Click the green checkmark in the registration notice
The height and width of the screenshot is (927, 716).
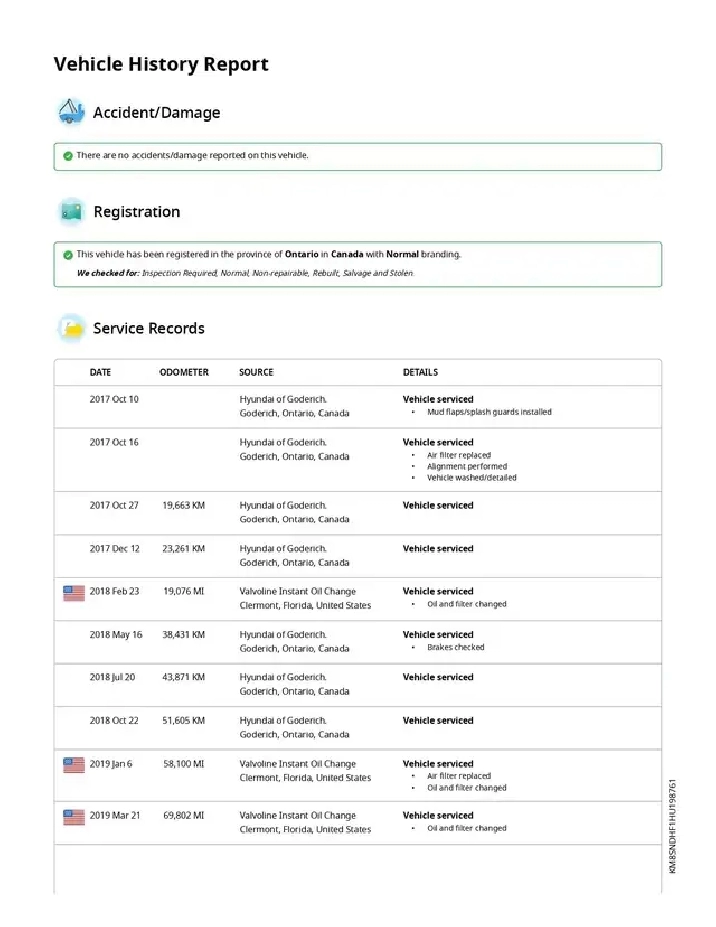[x=67, y=255]
